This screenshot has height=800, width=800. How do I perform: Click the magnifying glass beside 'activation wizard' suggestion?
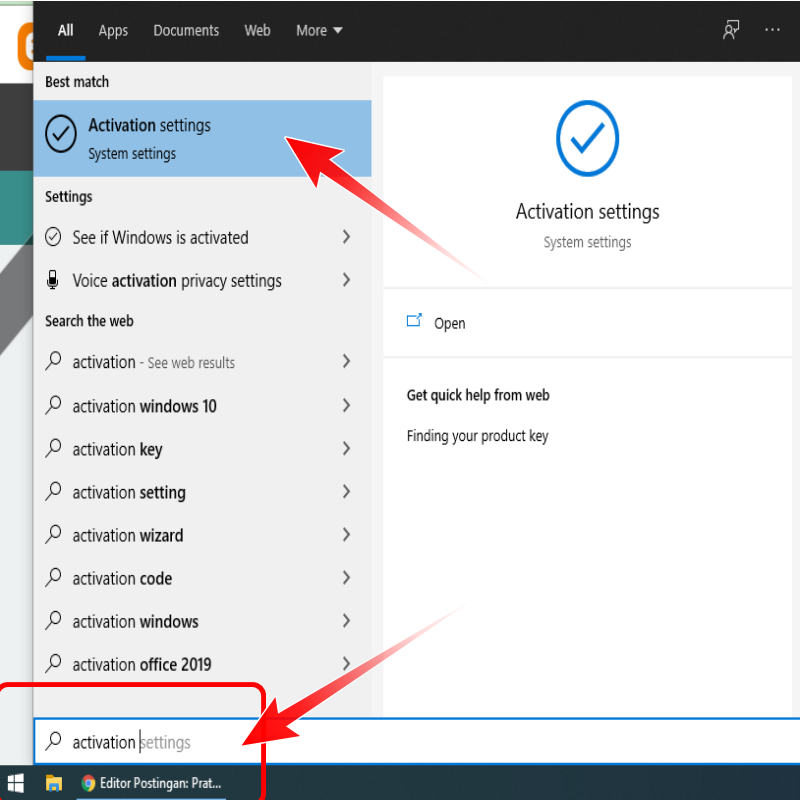click(x=53, y=535)
